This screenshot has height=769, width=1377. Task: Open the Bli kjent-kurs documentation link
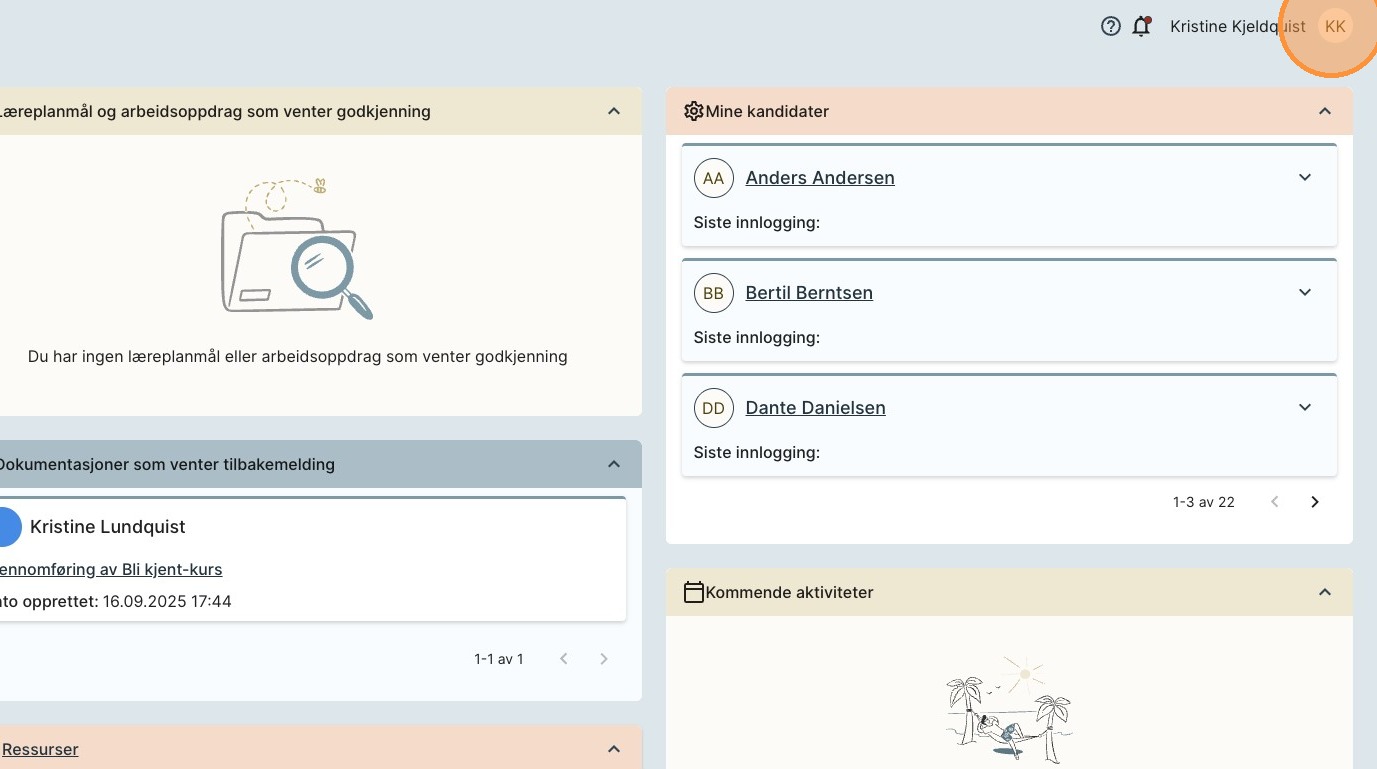pos(112,569)
